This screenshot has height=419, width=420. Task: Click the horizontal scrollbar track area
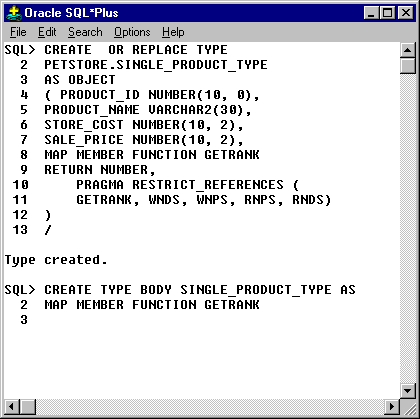coord(210,407)
